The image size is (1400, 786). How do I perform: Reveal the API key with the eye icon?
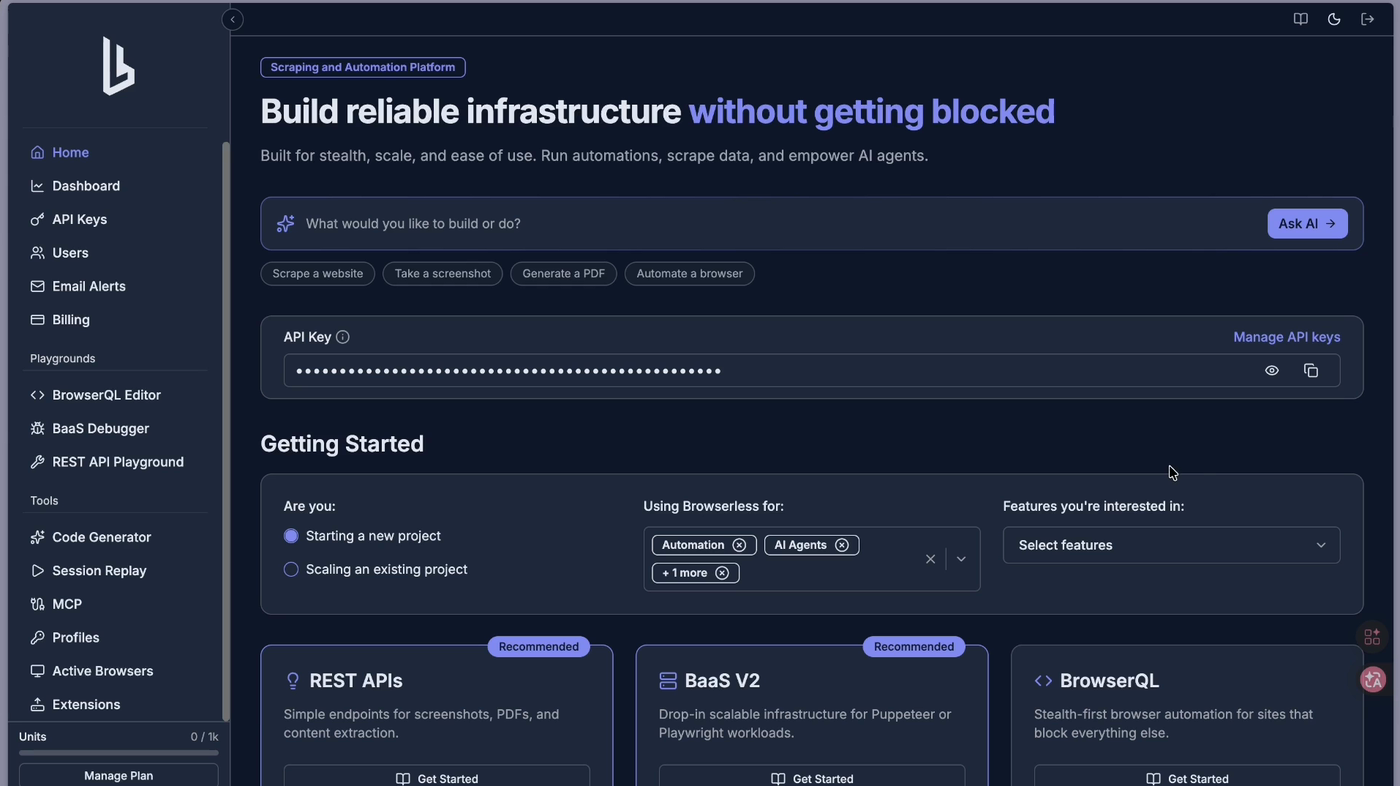tap(1272, 371)
